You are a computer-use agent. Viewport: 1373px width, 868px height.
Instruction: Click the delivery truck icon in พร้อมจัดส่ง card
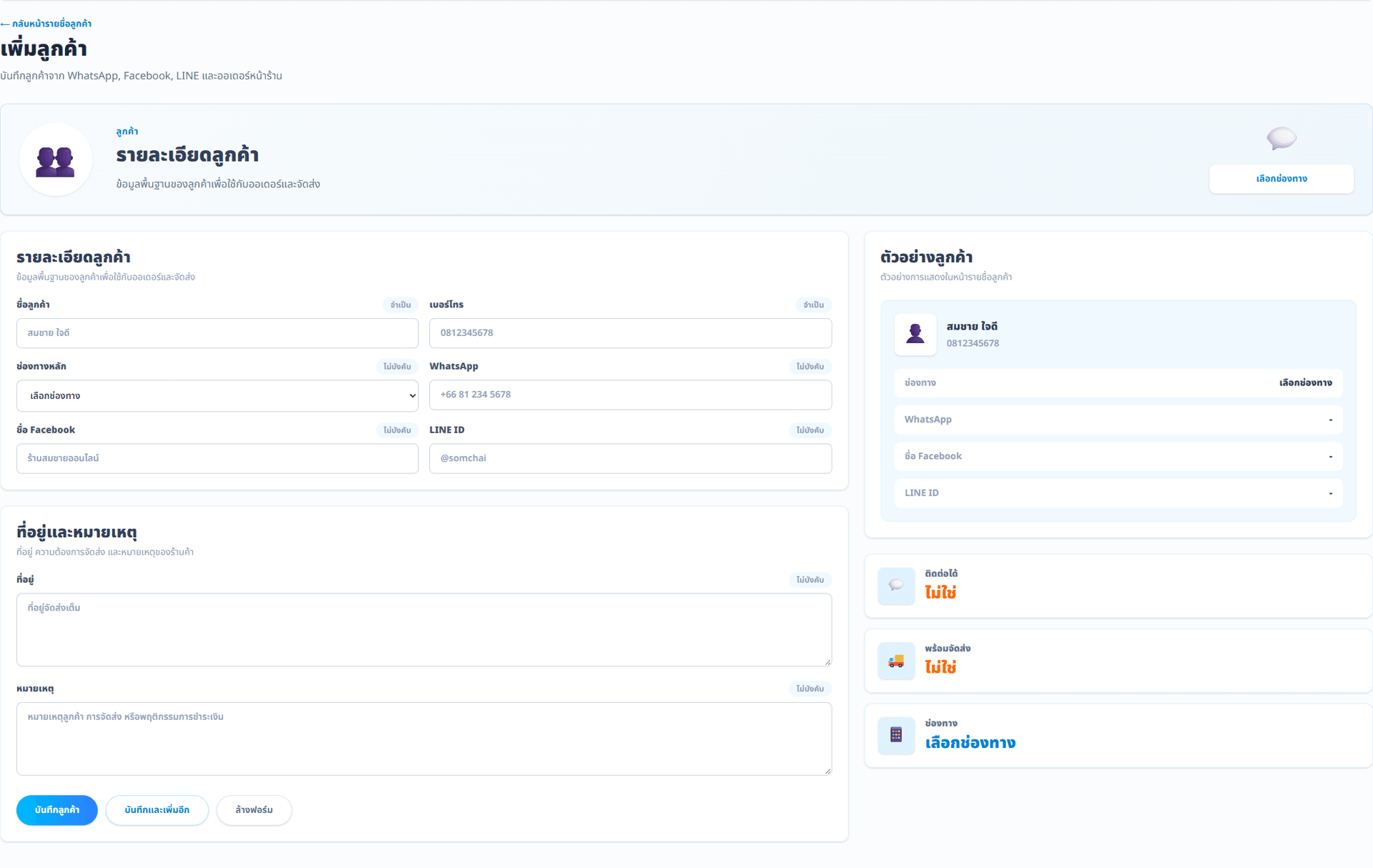click(x=896, y=661)
